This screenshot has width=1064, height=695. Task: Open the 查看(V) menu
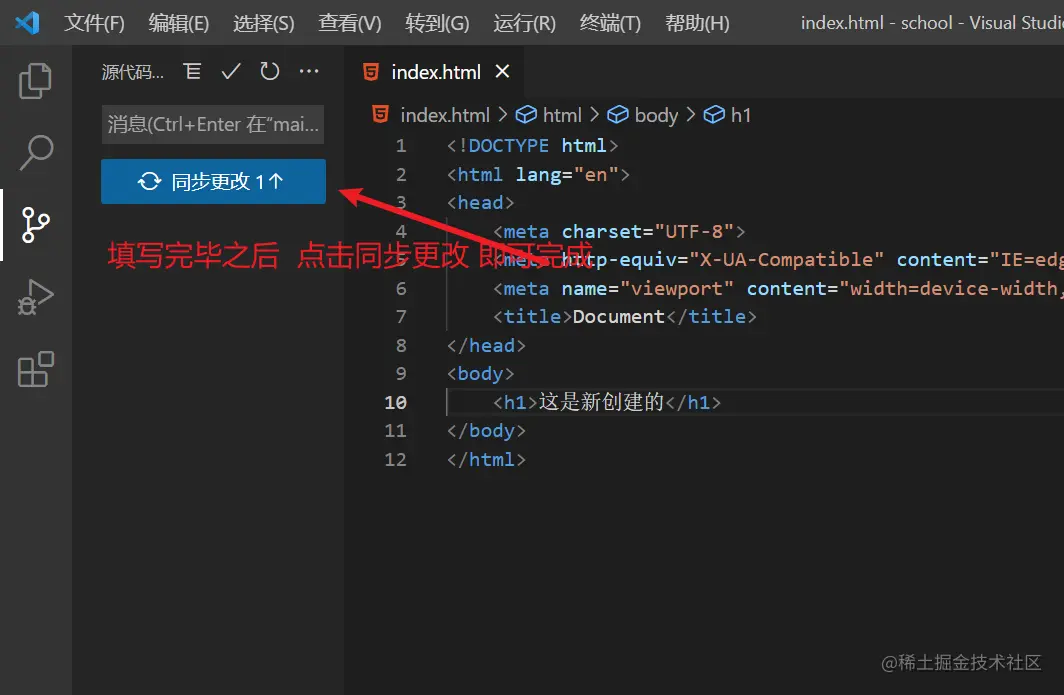point(350,23)
